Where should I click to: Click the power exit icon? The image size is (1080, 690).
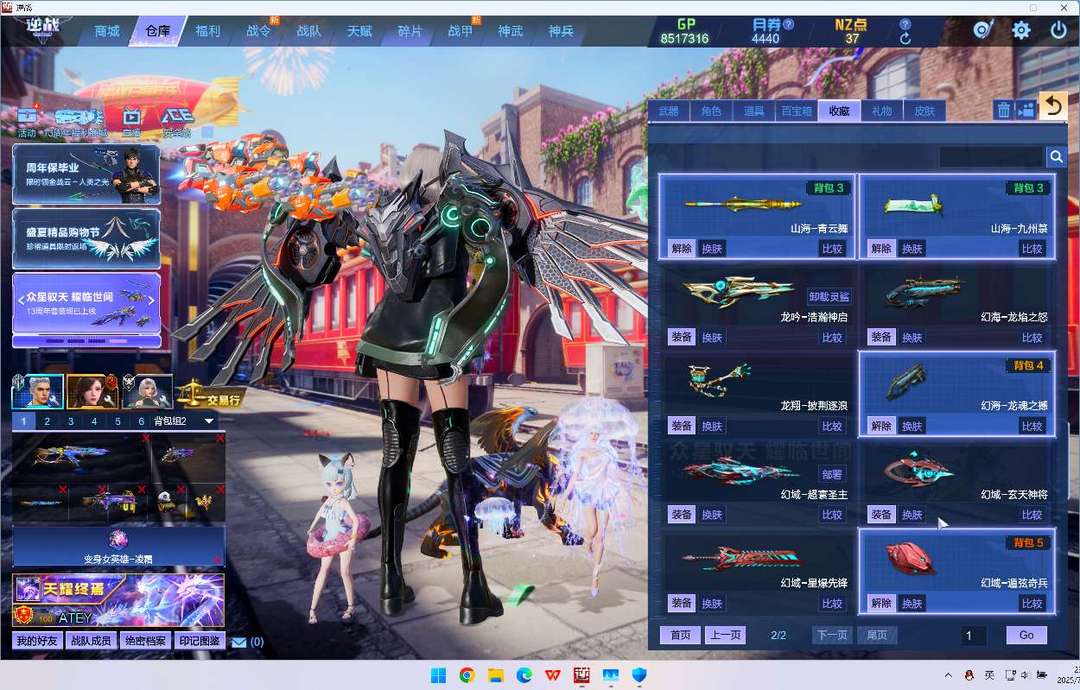(x=1059, y=30)
